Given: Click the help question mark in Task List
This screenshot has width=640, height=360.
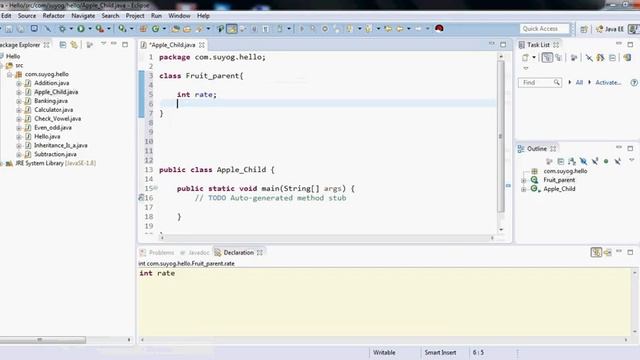Looking at the screenshot, I should pos(634,82).
